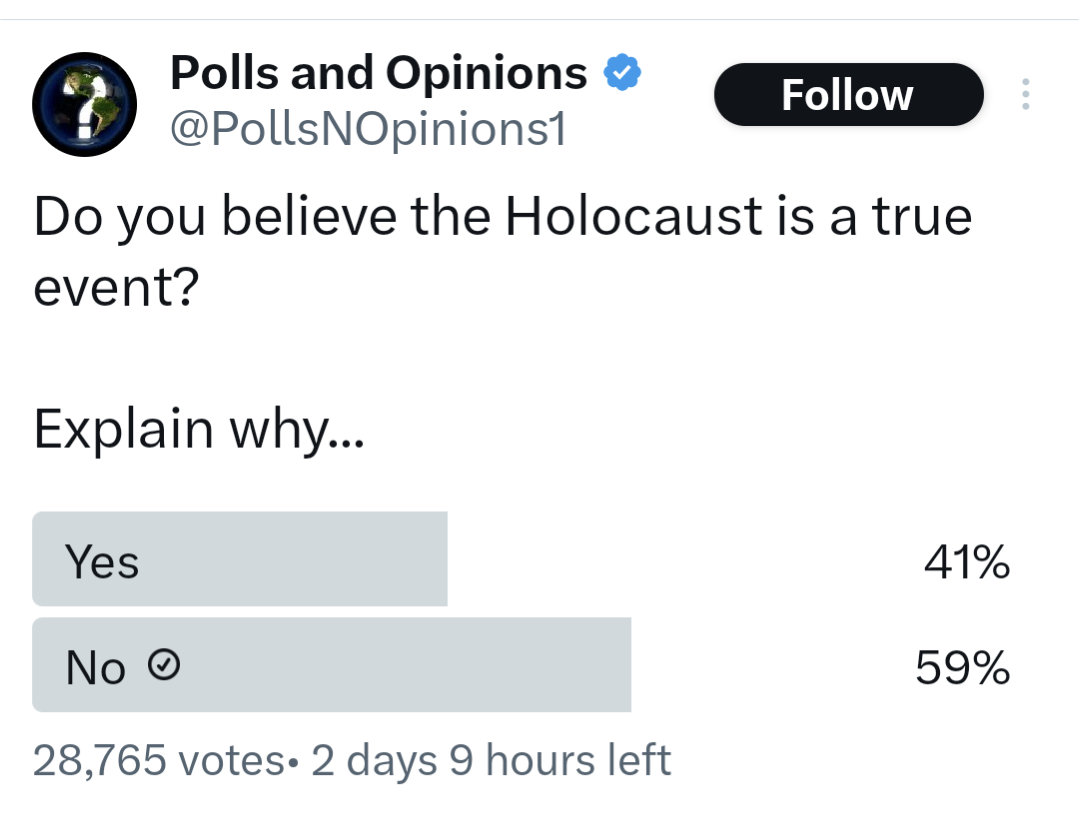Click the 28,765 votes count
Viewport: 1079px width, 814px height.
point(158,760)
